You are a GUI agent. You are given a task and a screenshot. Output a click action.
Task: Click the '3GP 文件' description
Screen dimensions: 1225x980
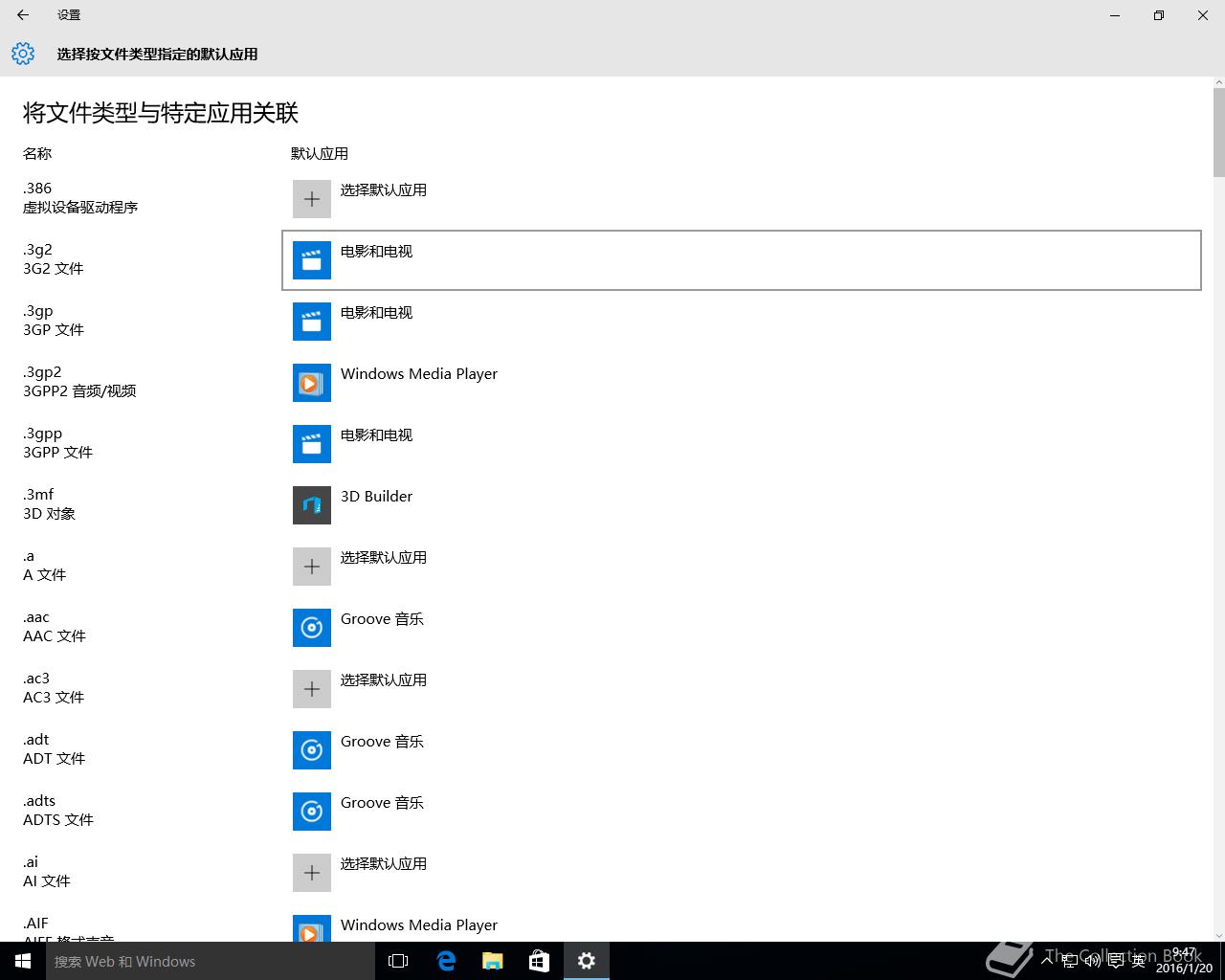point(54,330)
